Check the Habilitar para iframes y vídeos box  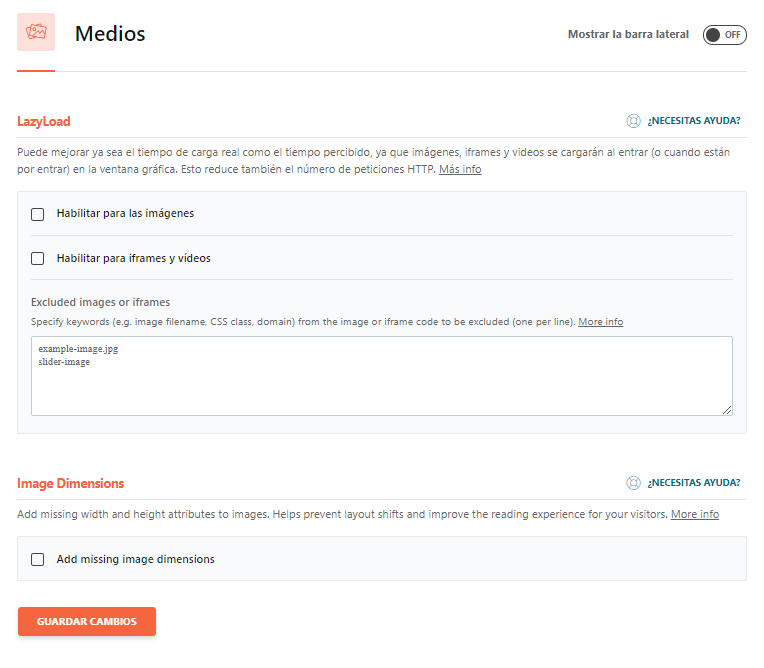coord(38,258)
